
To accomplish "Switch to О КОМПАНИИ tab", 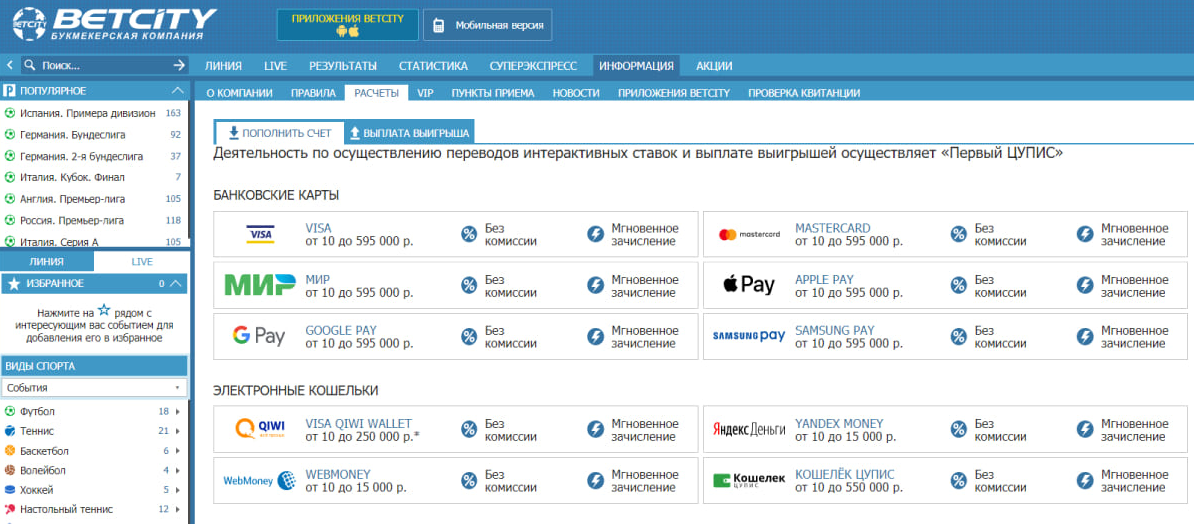I will click(x=239, y=93).
